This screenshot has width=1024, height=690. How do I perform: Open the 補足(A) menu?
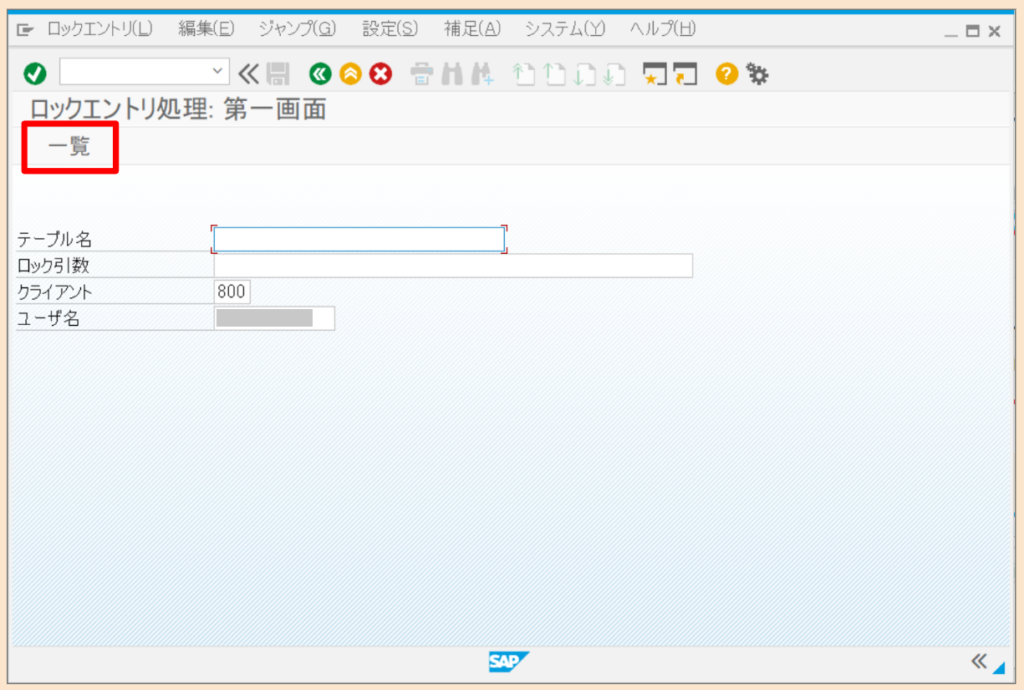pos(472,29)
